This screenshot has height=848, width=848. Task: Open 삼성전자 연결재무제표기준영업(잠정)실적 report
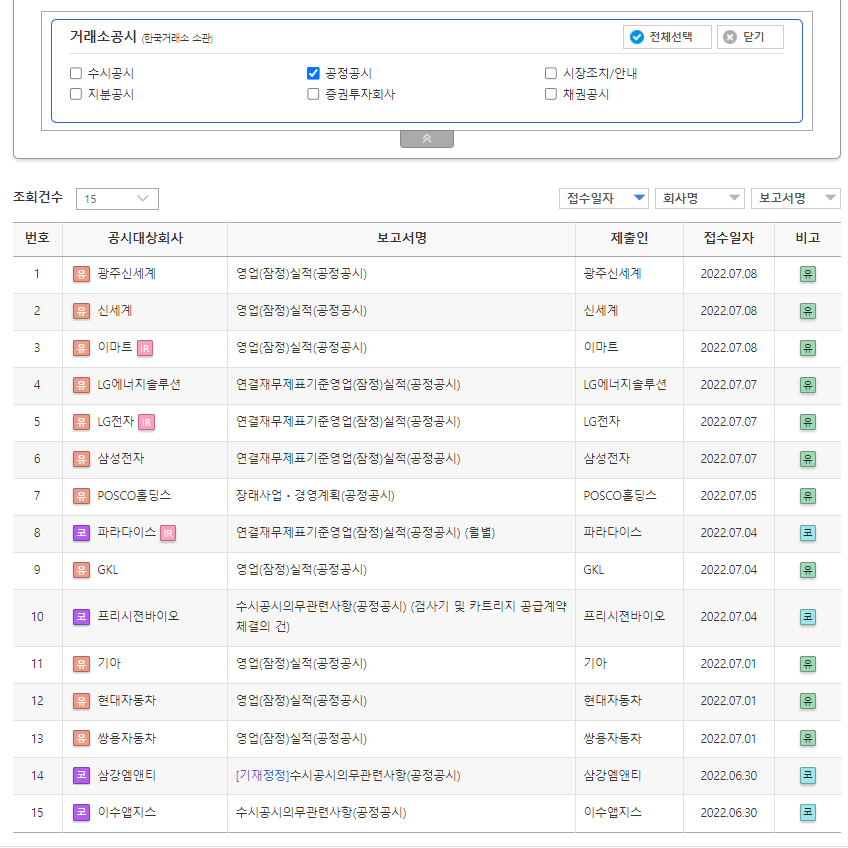tap(348, 459)
